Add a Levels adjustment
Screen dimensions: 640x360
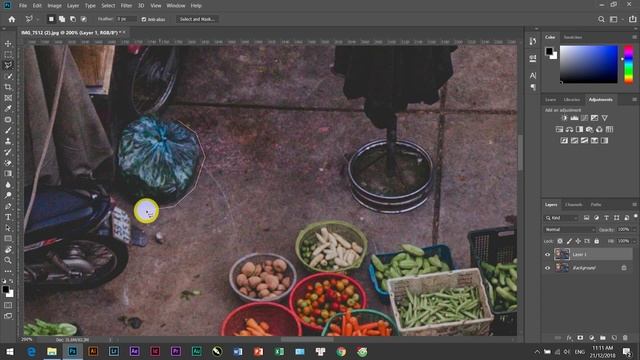[574, 118]
